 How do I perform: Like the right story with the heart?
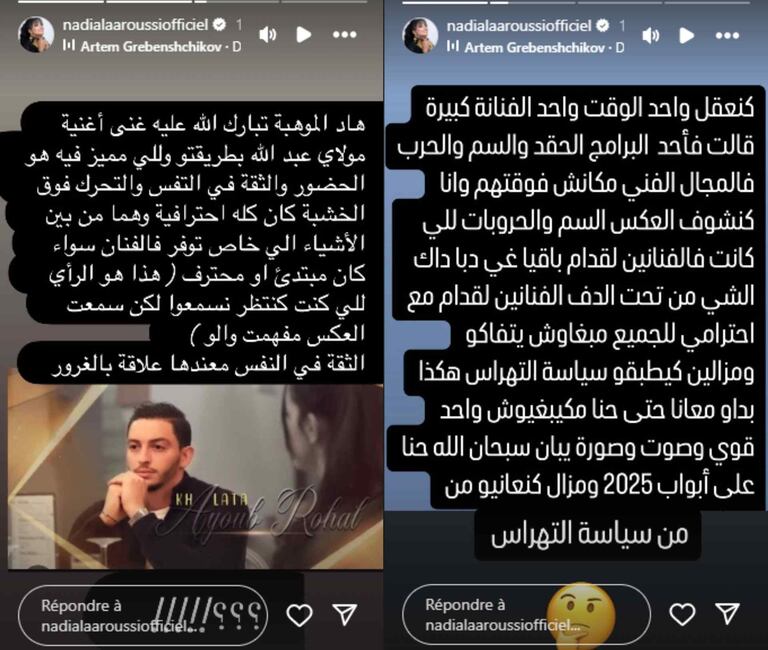[x=682, y=614]
